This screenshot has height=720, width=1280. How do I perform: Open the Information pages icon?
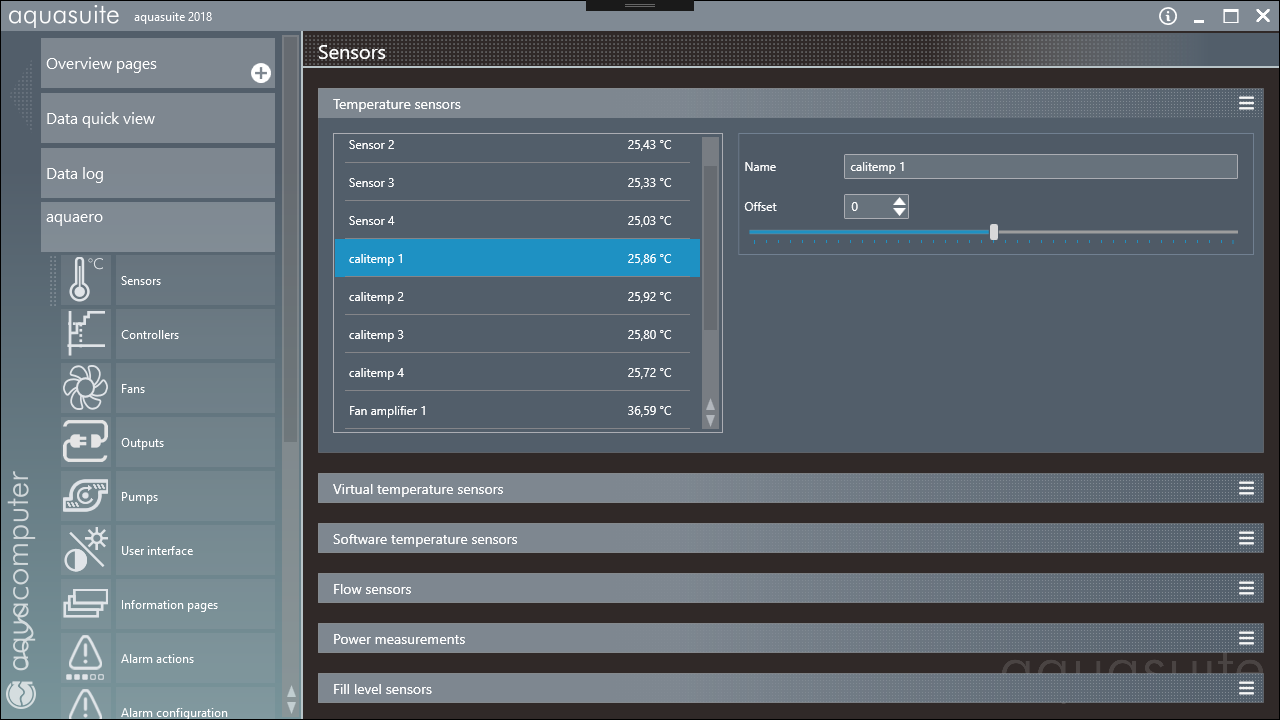(86, 604)
